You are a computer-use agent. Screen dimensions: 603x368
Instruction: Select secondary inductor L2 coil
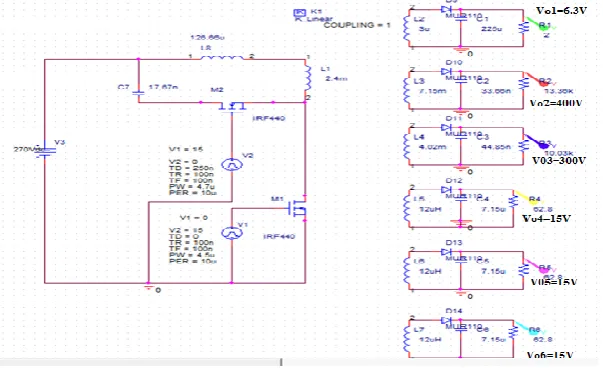point(406,28)
